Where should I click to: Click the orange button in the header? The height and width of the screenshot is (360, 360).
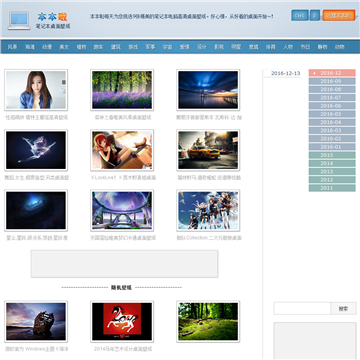pos(339,15)
